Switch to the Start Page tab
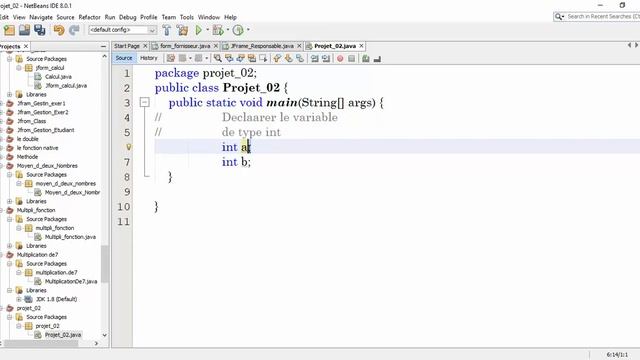The image size is (640, 360). pos(127,46)
